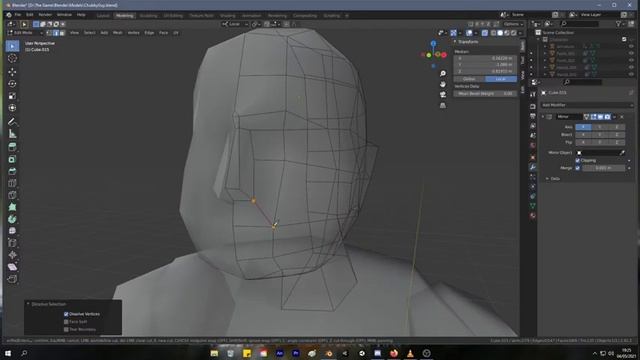This screenshot has height=360, width=640.
Task: Toggle the Tear Boundary checkbox
Action: point(66,329)
